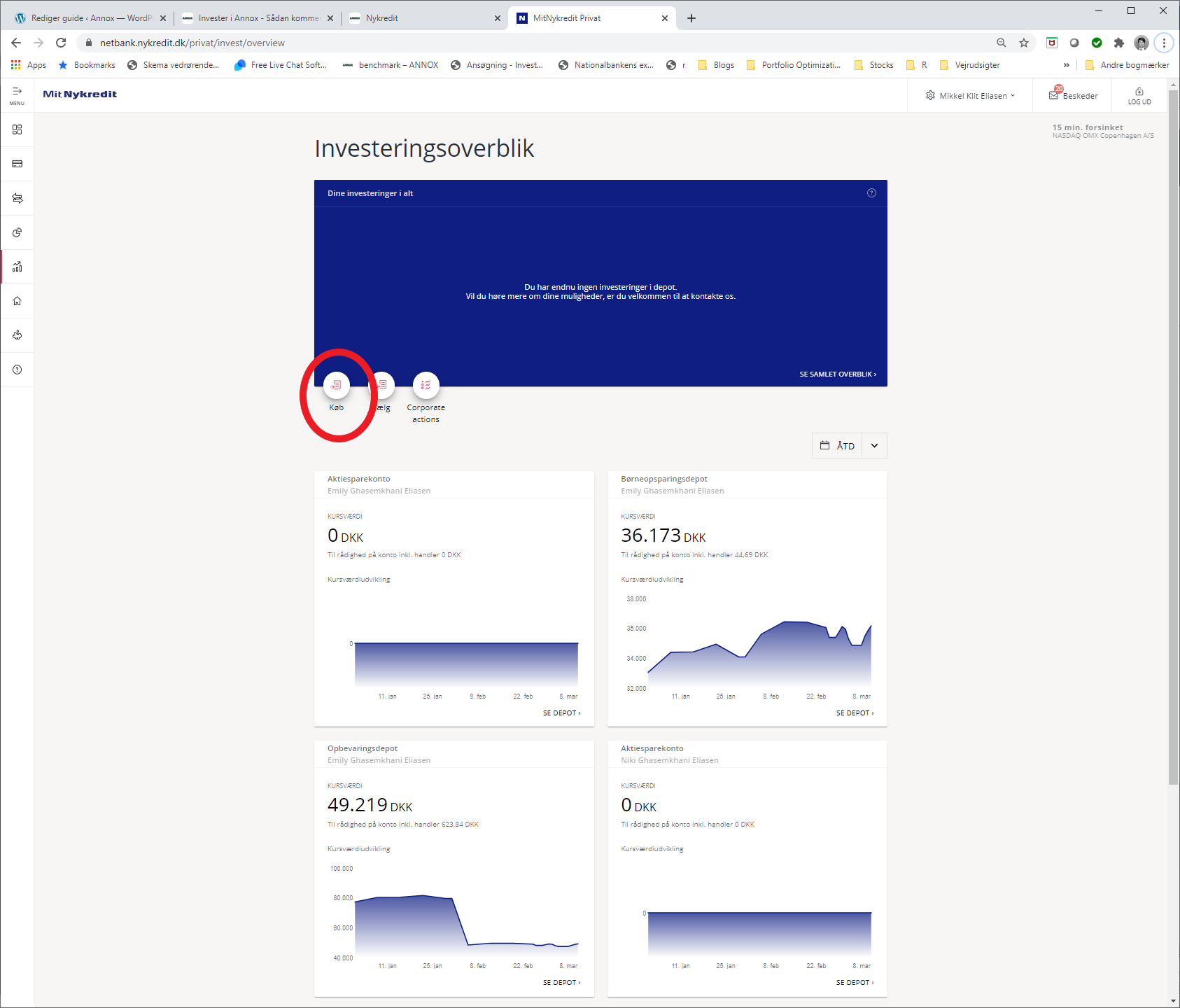Viewport: 1180px width, 1008px height.
Task: Close the Rediger guide tab
Action: click(163, 18)
